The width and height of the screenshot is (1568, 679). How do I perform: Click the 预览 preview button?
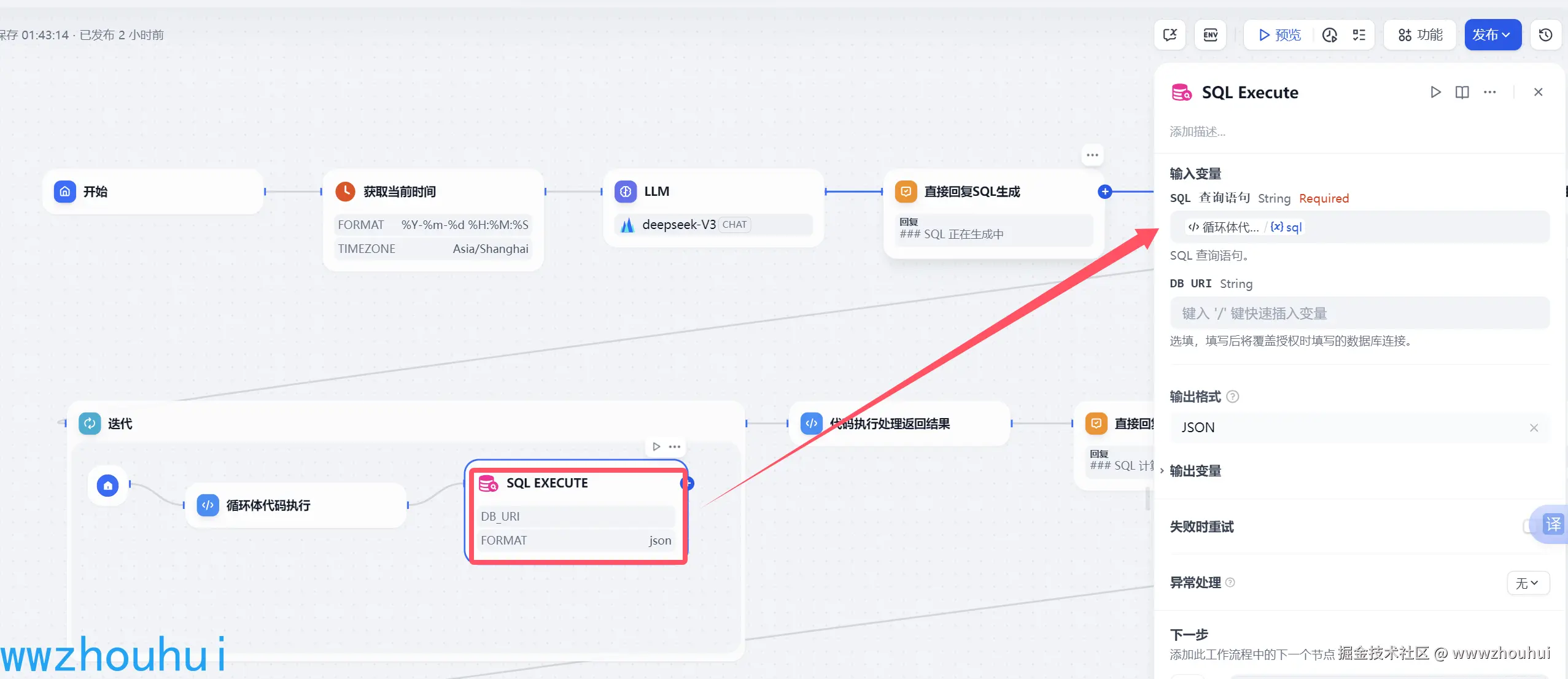point(1279,35)
